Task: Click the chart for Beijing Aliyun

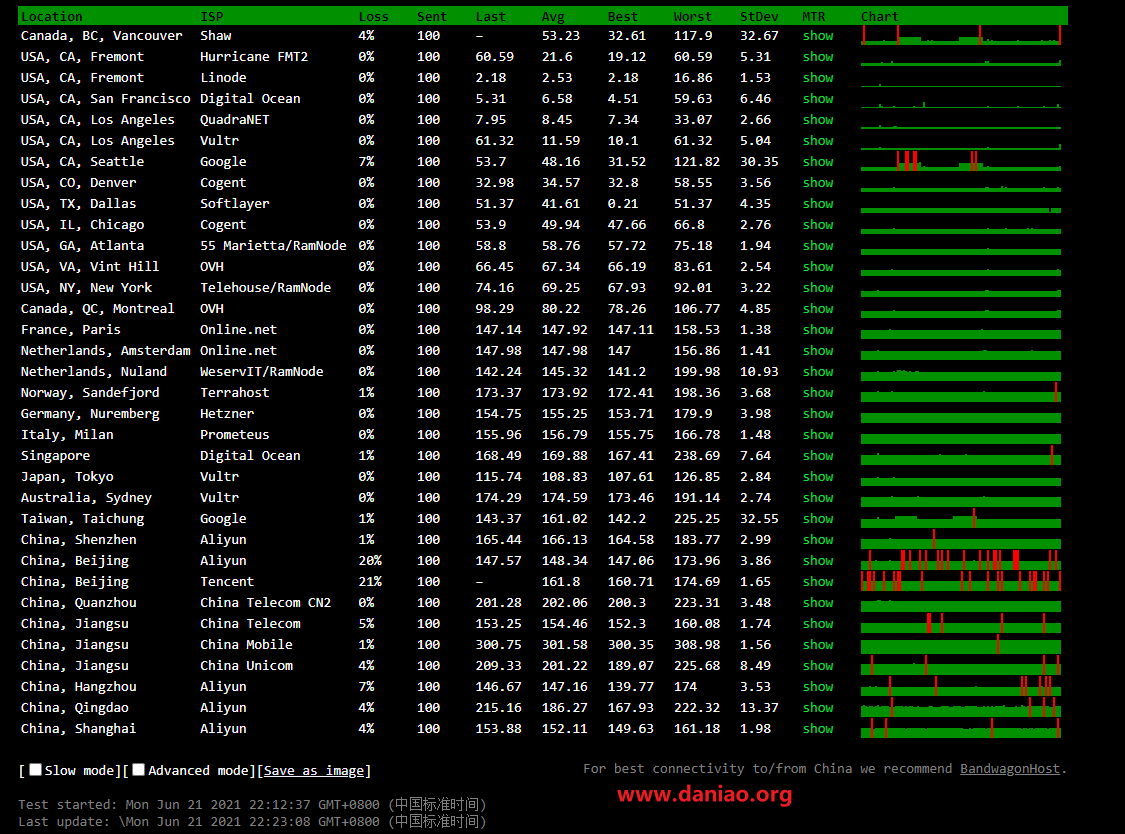Action: point(961,561)
